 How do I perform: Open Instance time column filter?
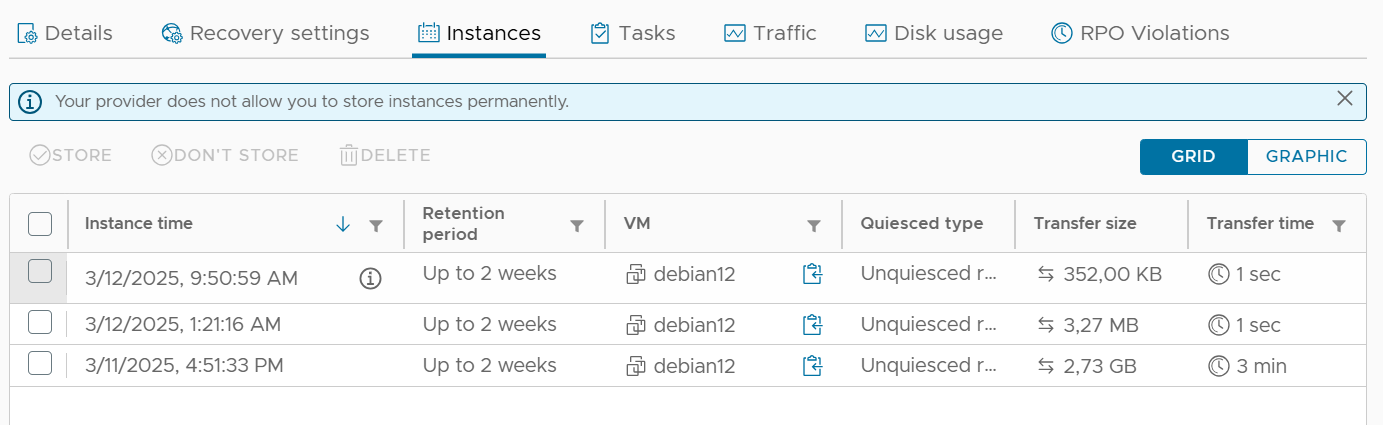376,226
